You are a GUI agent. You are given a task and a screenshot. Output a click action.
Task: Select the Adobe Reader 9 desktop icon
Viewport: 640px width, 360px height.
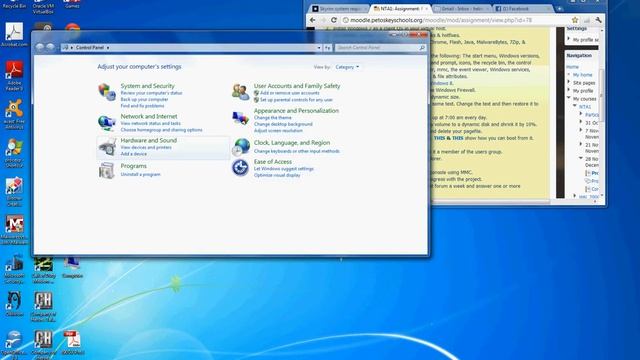click(x=14, y=76)
